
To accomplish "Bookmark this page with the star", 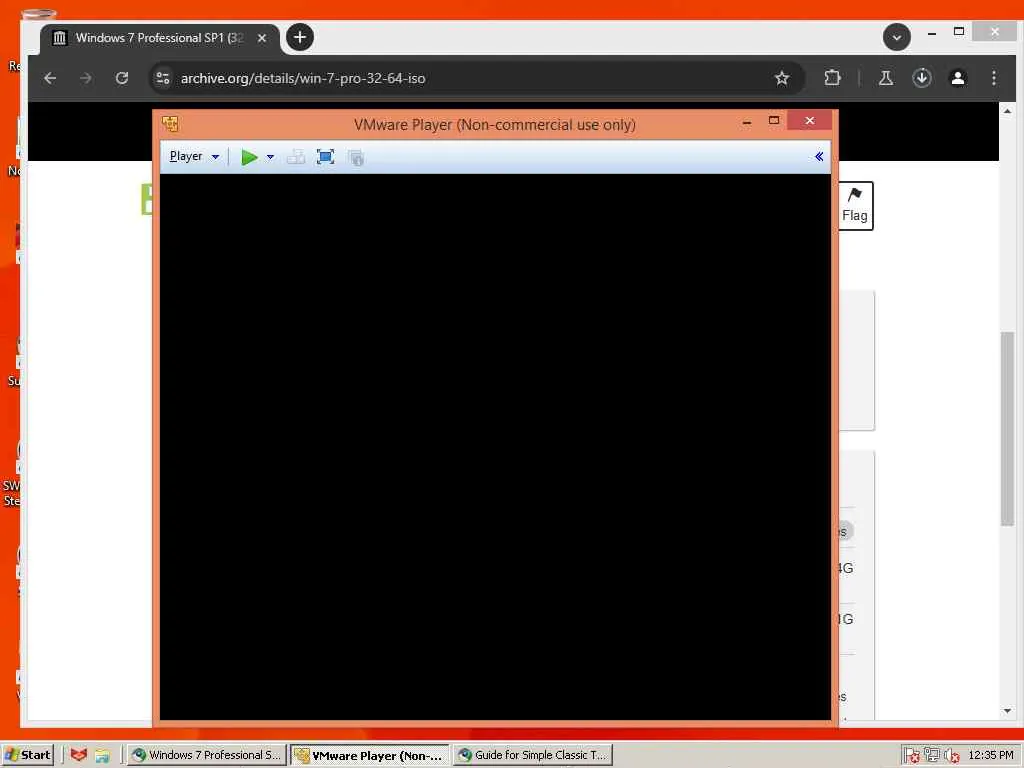I will (782, 78).
